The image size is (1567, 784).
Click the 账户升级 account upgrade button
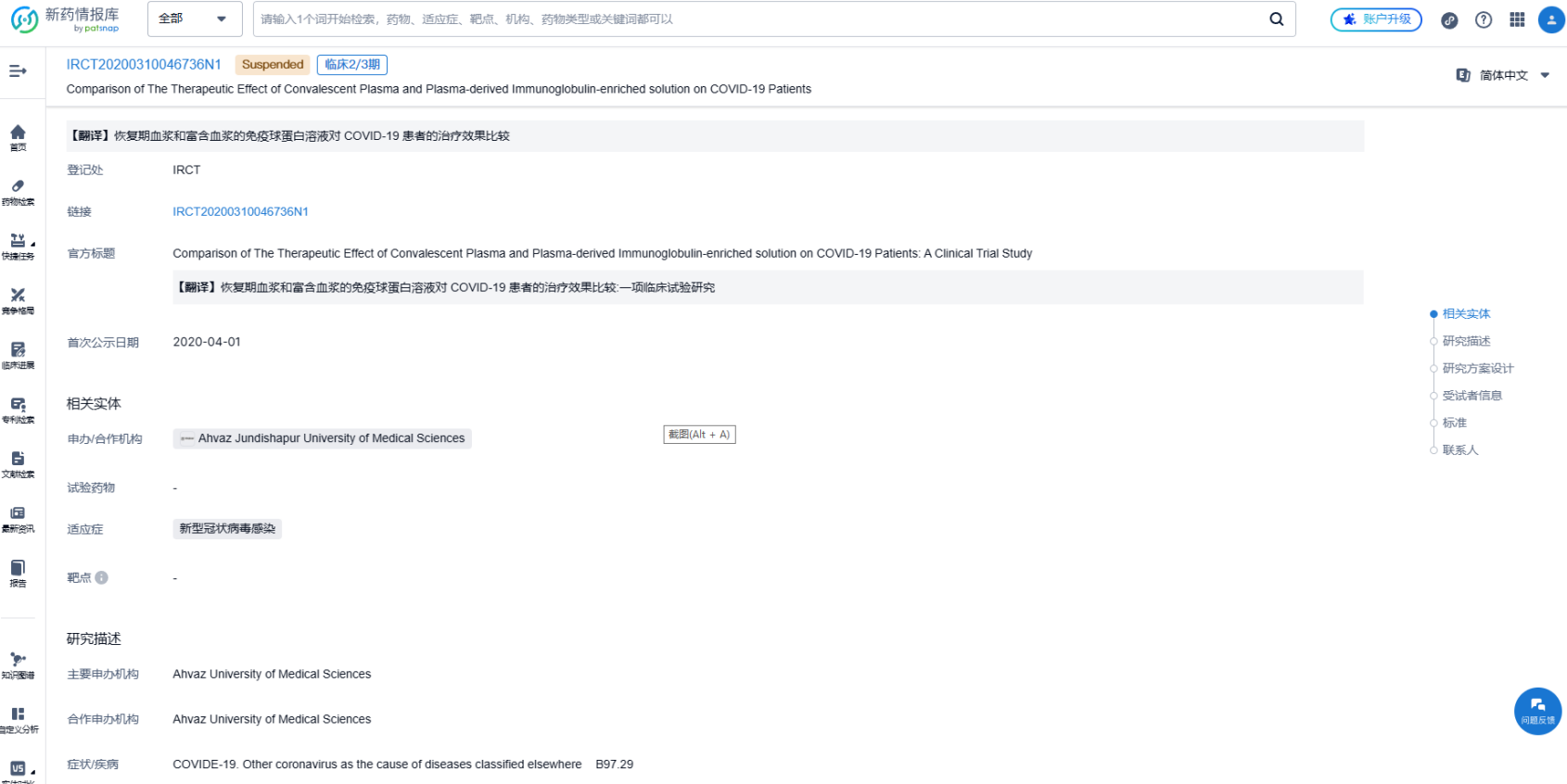[x=1376, y=19]
